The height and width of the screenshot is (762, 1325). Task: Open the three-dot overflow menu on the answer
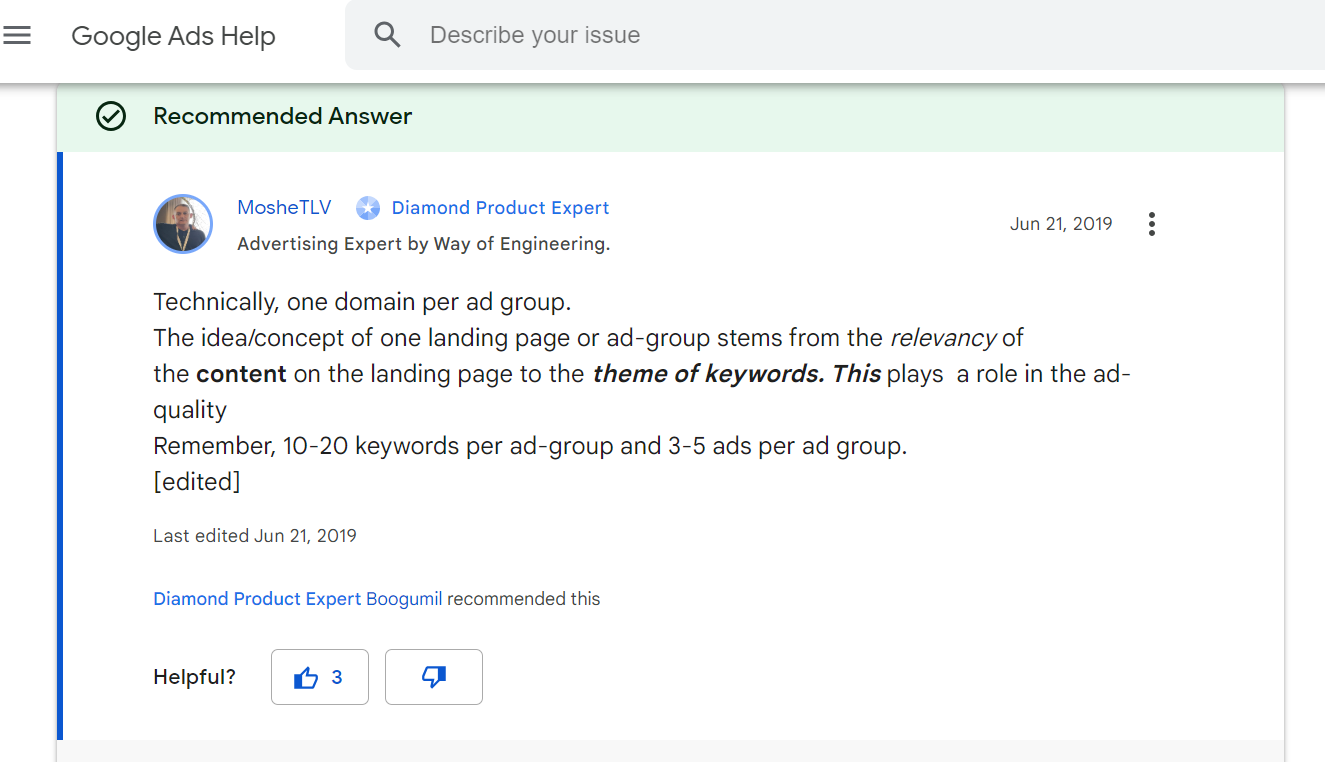click(x=1151, y=224)
